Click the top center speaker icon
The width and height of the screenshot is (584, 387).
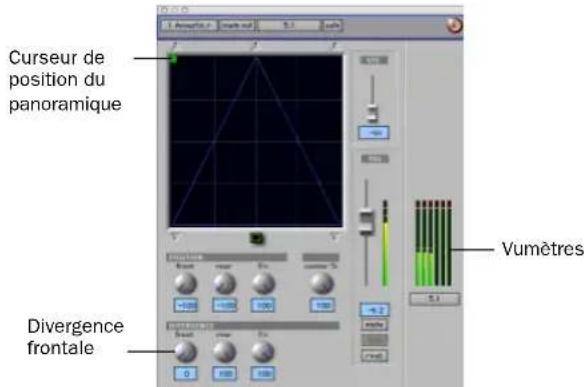[255, 46]
